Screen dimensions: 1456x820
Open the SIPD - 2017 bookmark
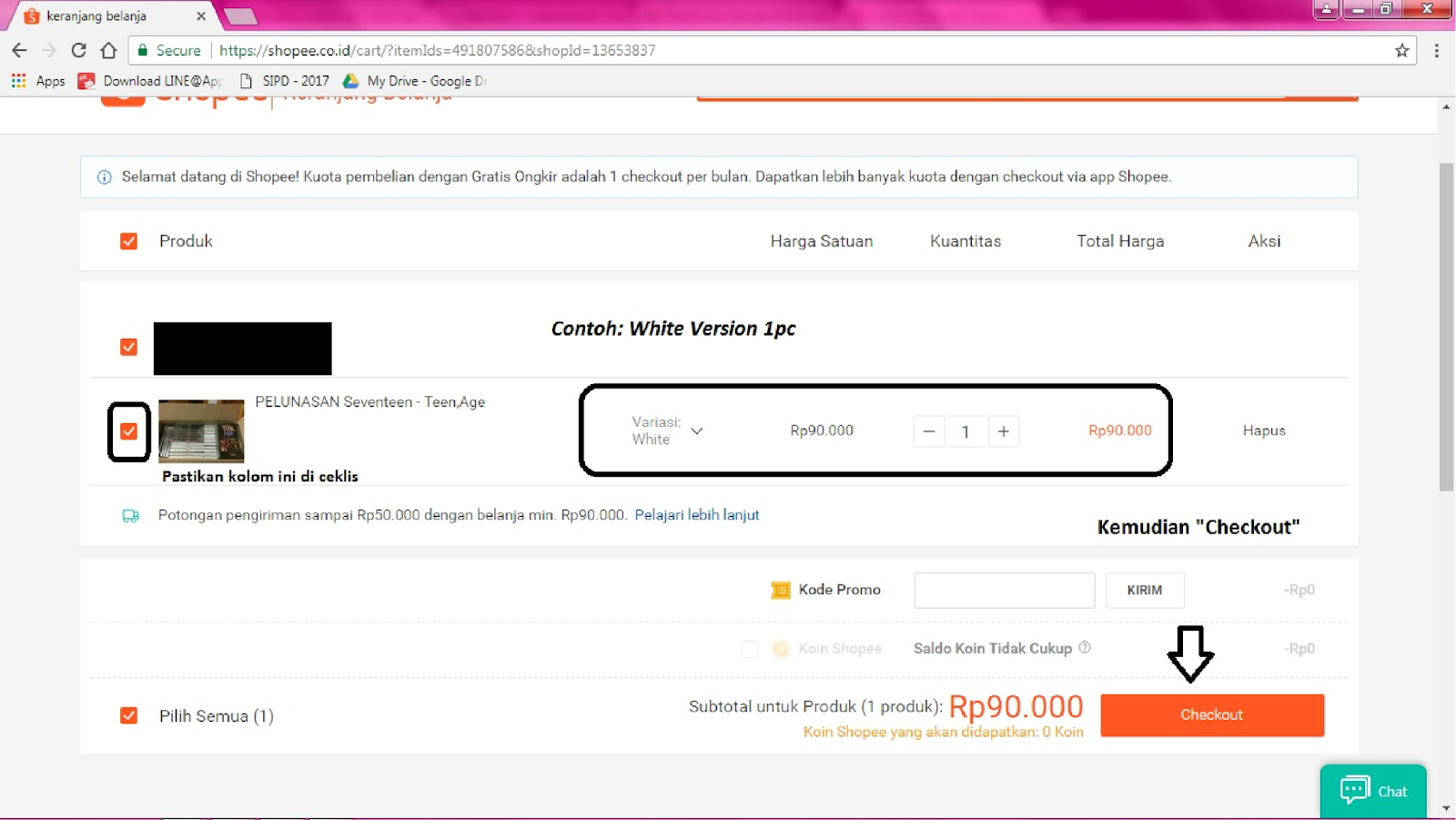click(285, 81)
